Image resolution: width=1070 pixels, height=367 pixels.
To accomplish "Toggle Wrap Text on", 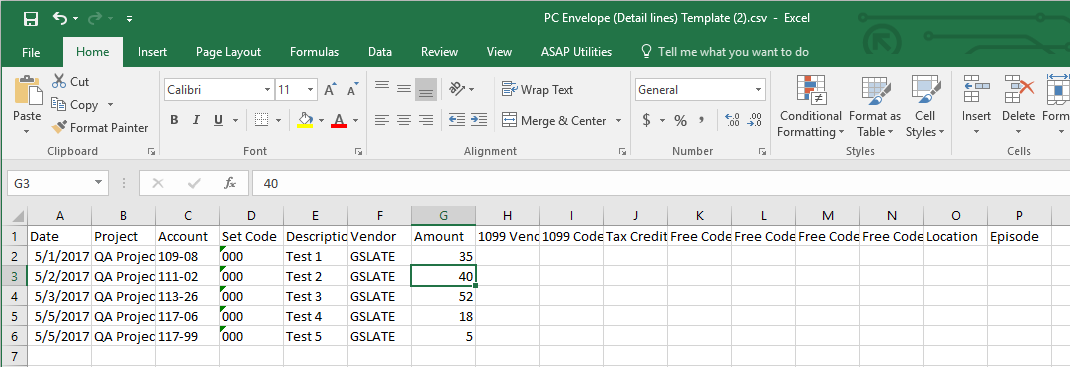I will 538,89.
